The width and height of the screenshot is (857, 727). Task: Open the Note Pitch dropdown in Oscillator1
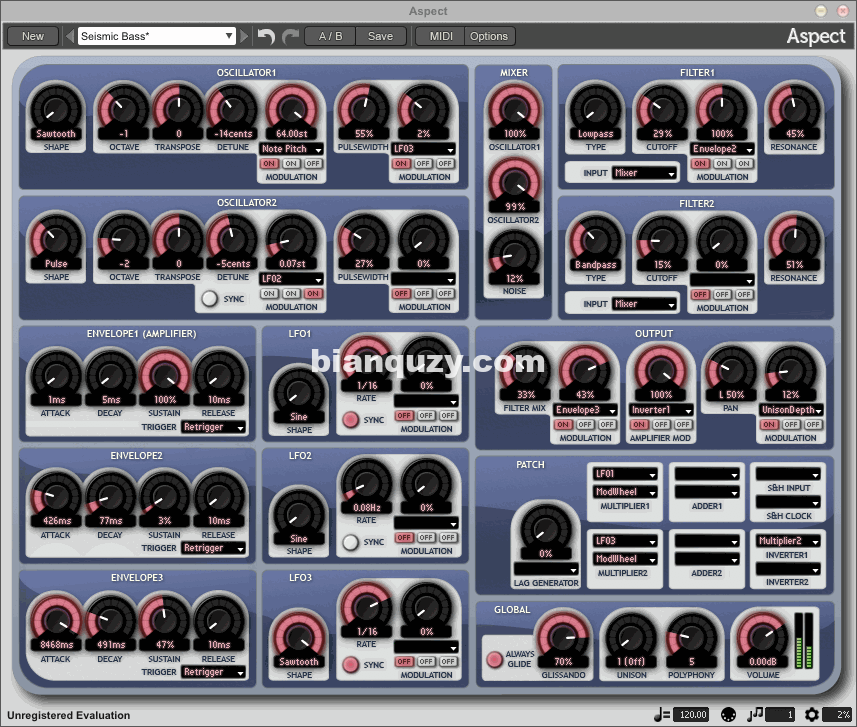point(291,148)
